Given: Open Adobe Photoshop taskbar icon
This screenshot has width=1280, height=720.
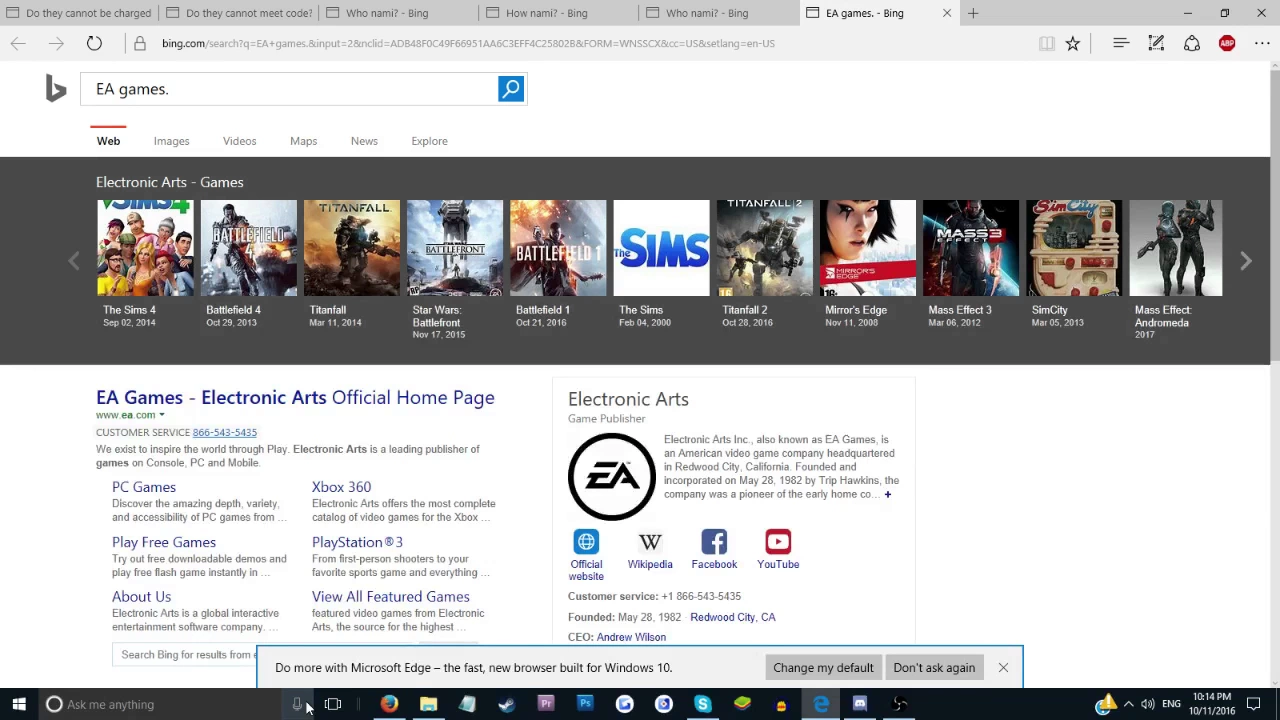Looking at the screenshot, I should tap(585, 704).
